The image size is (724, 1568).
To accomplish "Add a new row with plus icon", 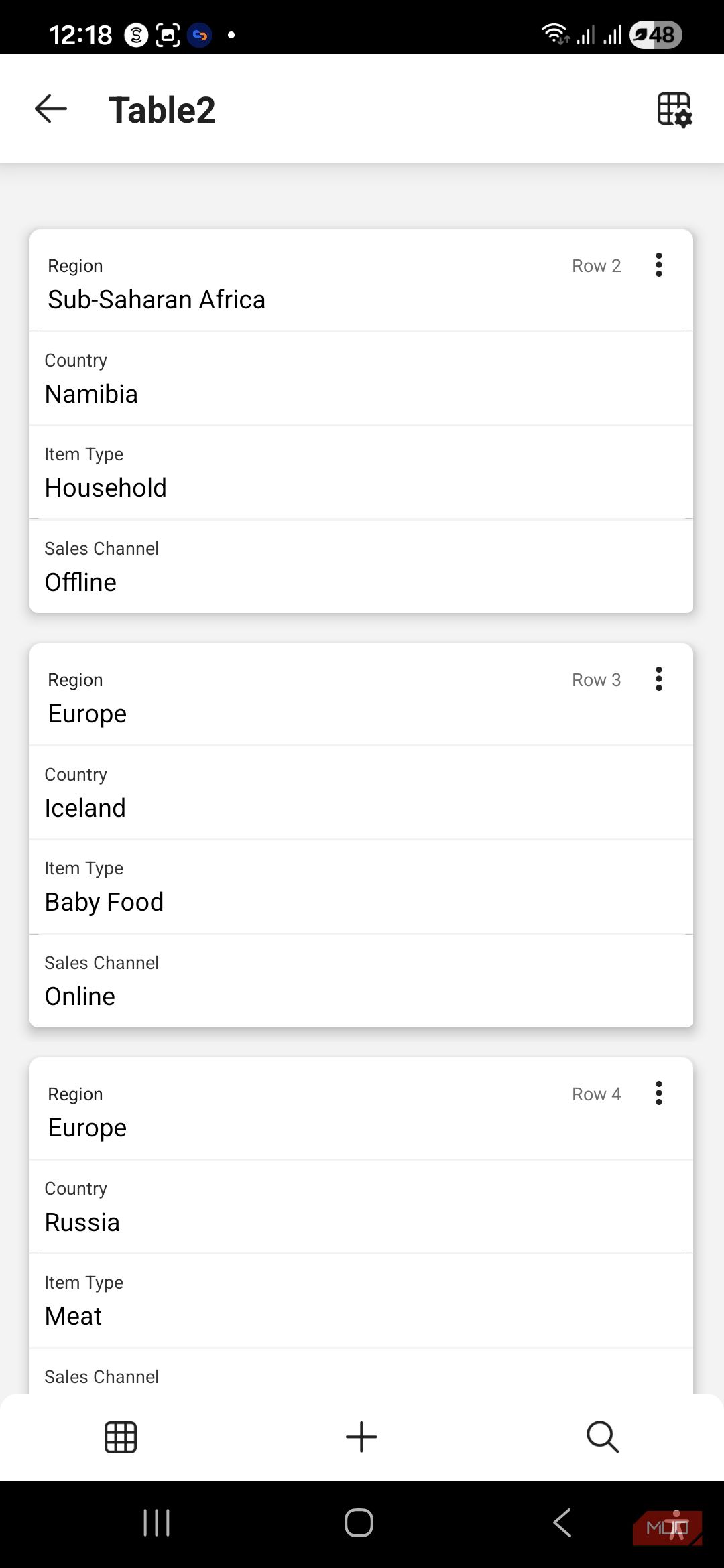I will (x=361, y=1437).
